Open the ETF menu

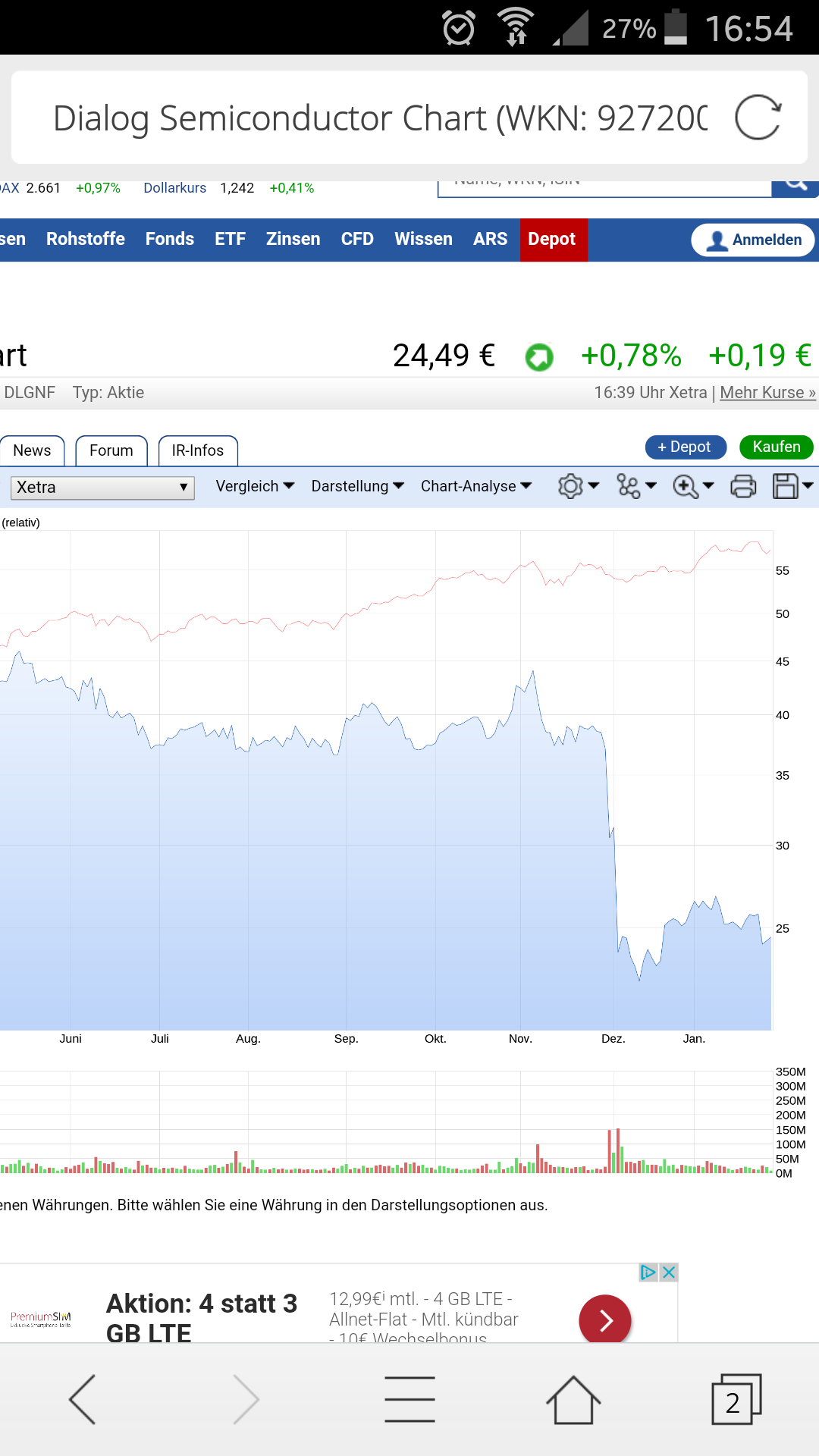[230, 239]
